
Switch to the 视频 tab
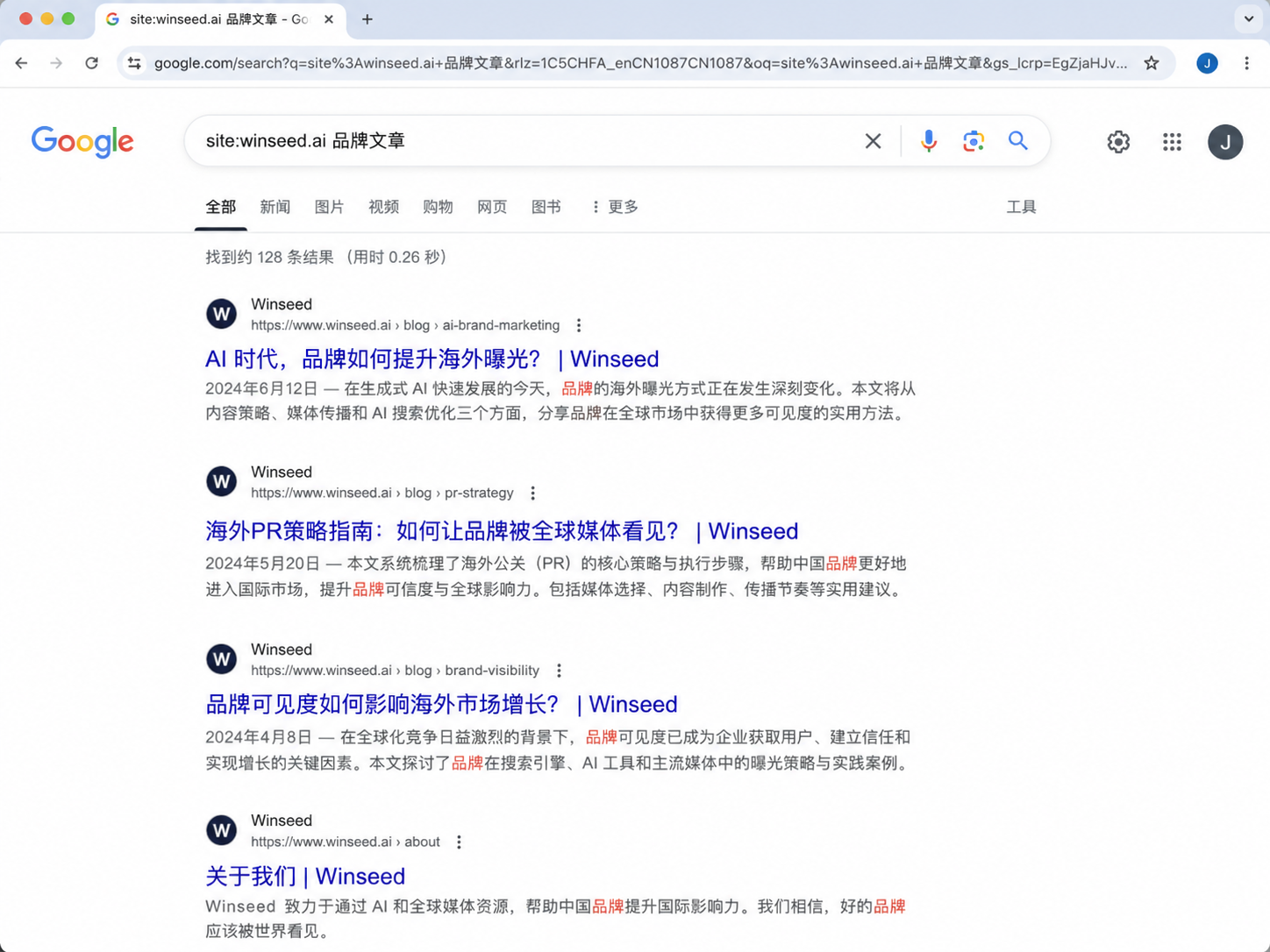[x=383, y=207]
